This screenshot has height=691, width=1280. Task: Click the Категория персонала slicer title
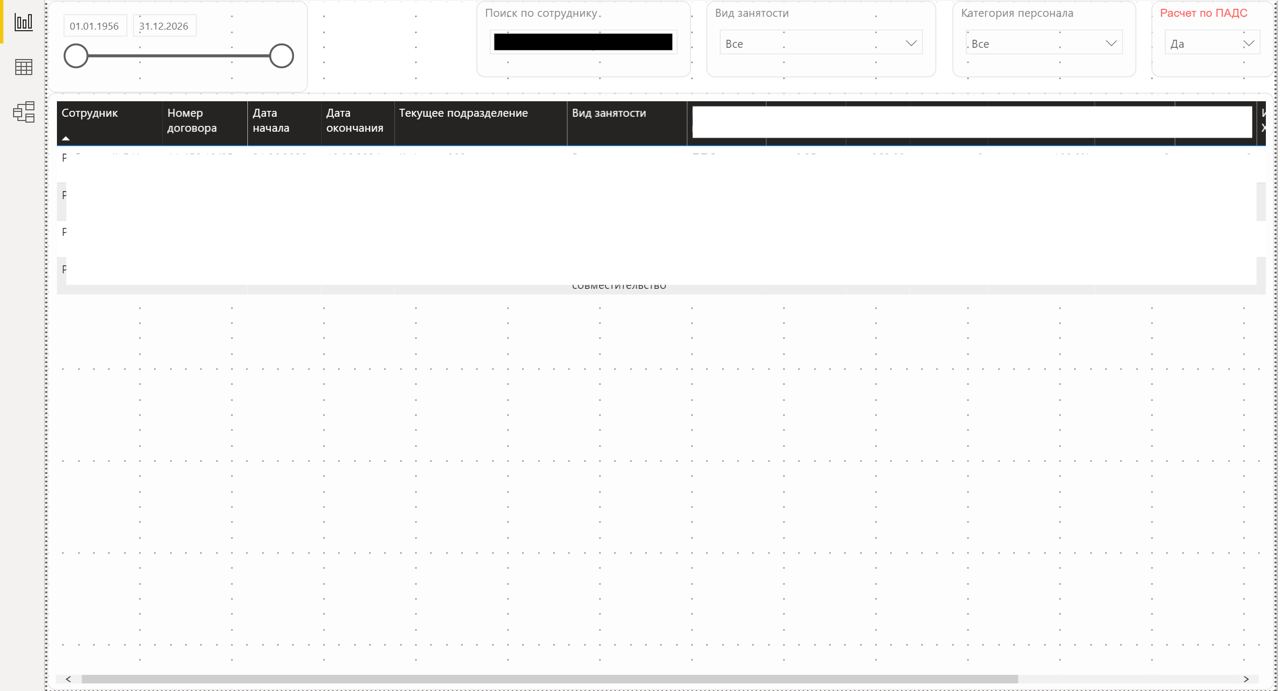click(1017, 13)
